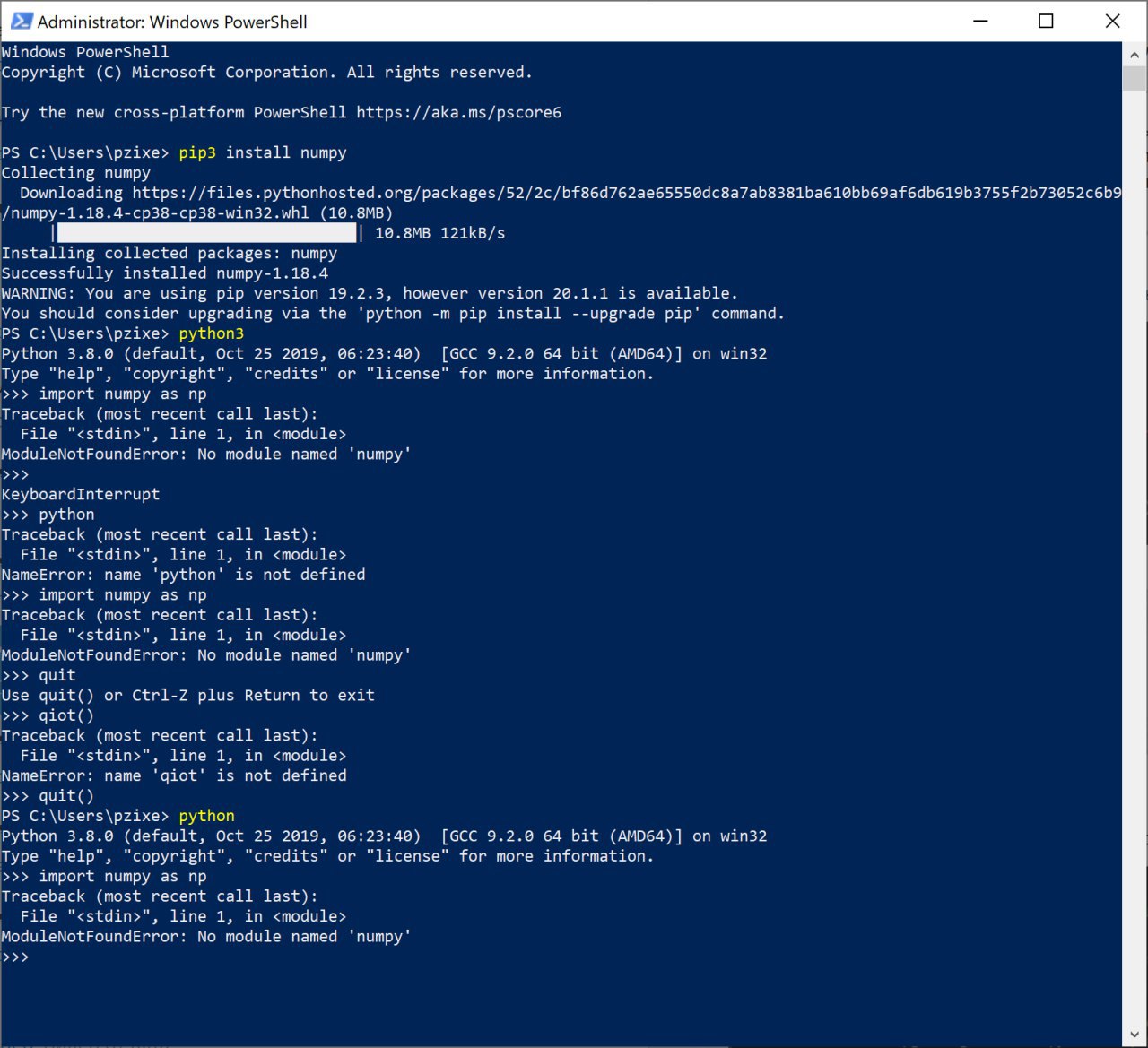This screenshot has height=1048, width=1148.
Task: Click NameError 'qiot' is not defined line
Action: [174, 775]
